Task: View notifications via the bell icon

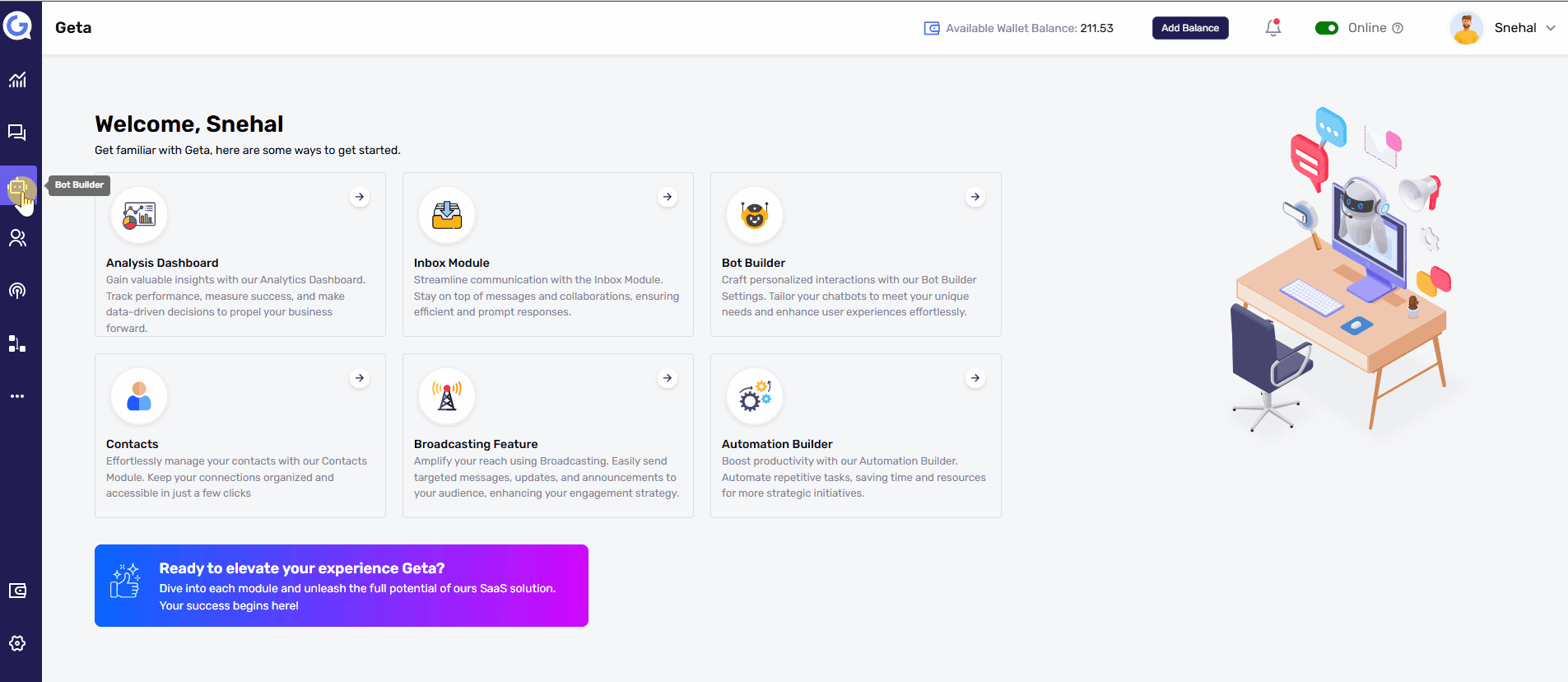Action: click(1273, 28)
